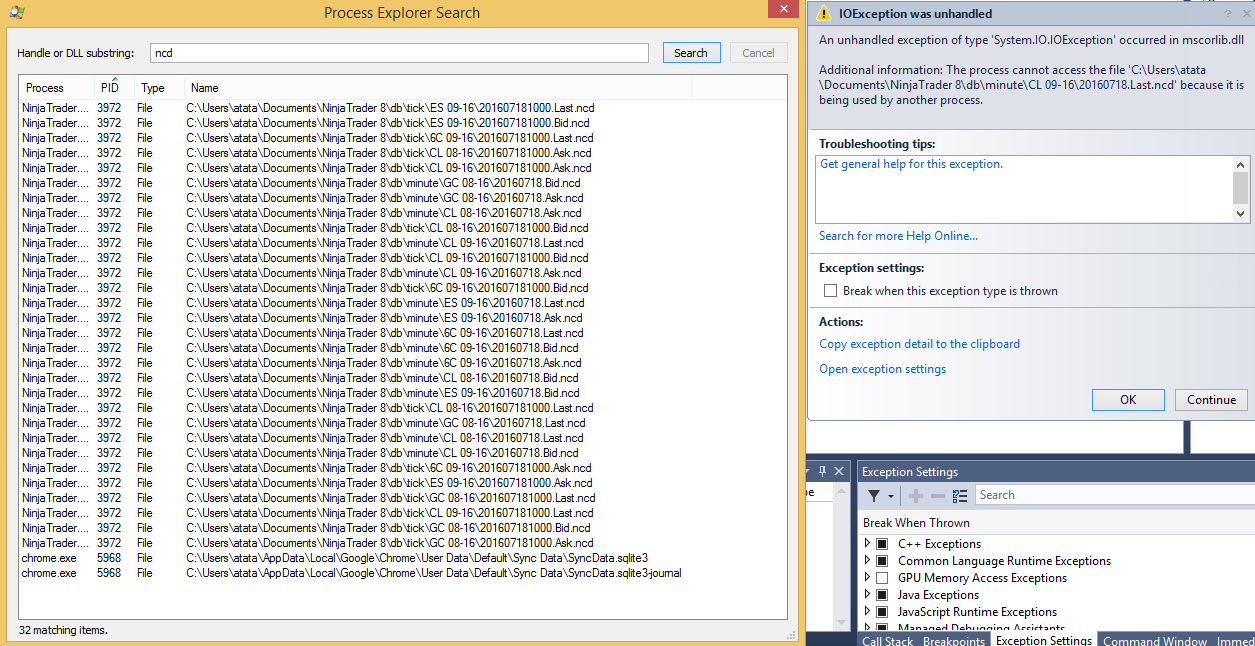Toggle JavaScript Runtime Exceptions checkbox
Screen dimensions: 1255x646
point(882,612)
